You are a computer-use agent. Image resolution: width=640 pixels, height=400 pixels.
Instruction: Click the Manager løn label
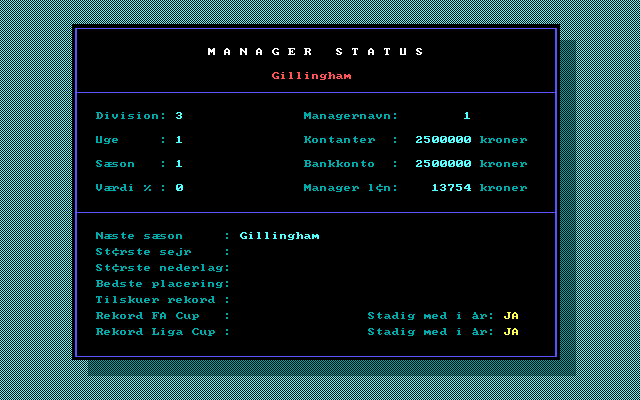351,188
